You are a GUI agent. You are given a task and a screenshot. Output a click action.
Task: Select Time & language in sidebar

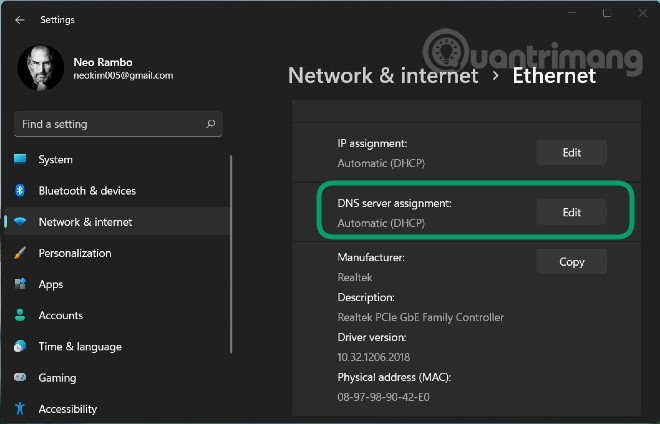click(x=80, y=347)
